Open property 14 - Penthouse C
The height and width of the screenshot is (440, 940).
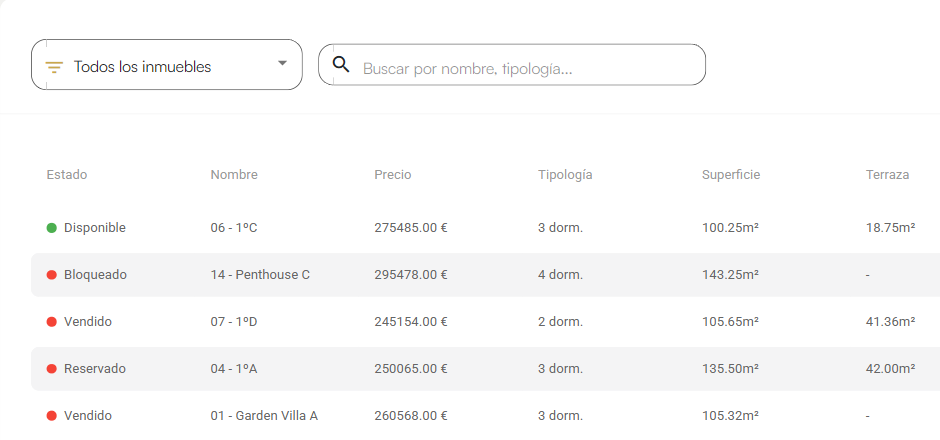(x=260, y=275)
